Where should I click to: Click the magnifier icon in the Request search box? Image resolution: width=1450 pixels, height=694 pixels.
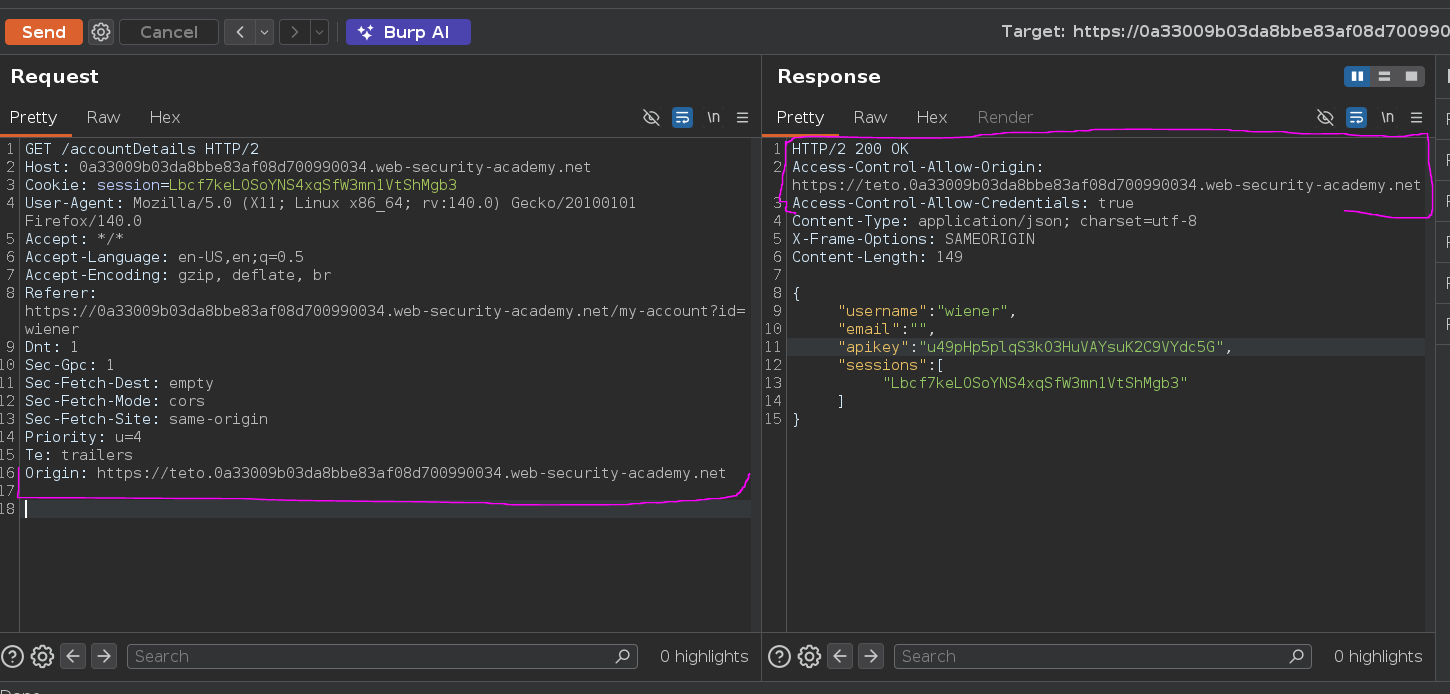pyautogui.click(x=623, y=656)
